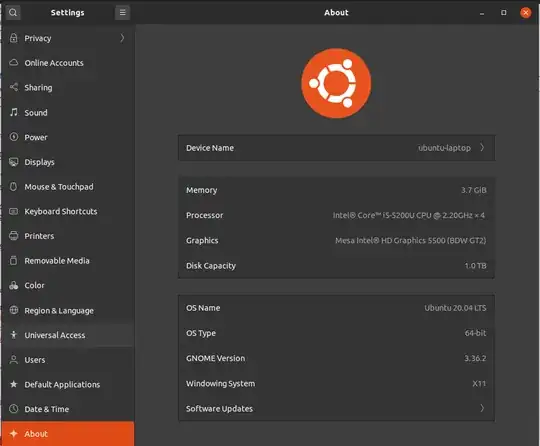Click the Processor value Intel Core i5-5200U
The width and height of the screenshot is (540, 446).
tap(408, 215)
